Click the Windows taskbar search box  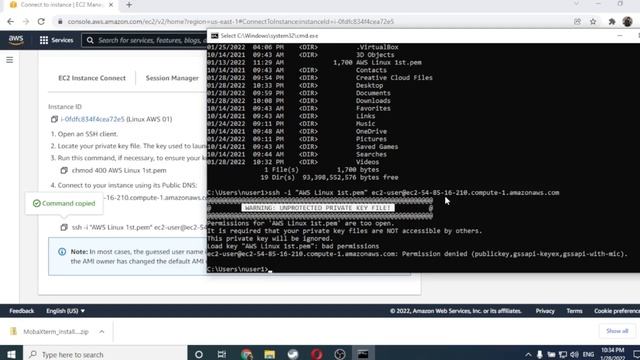[105, 354]
